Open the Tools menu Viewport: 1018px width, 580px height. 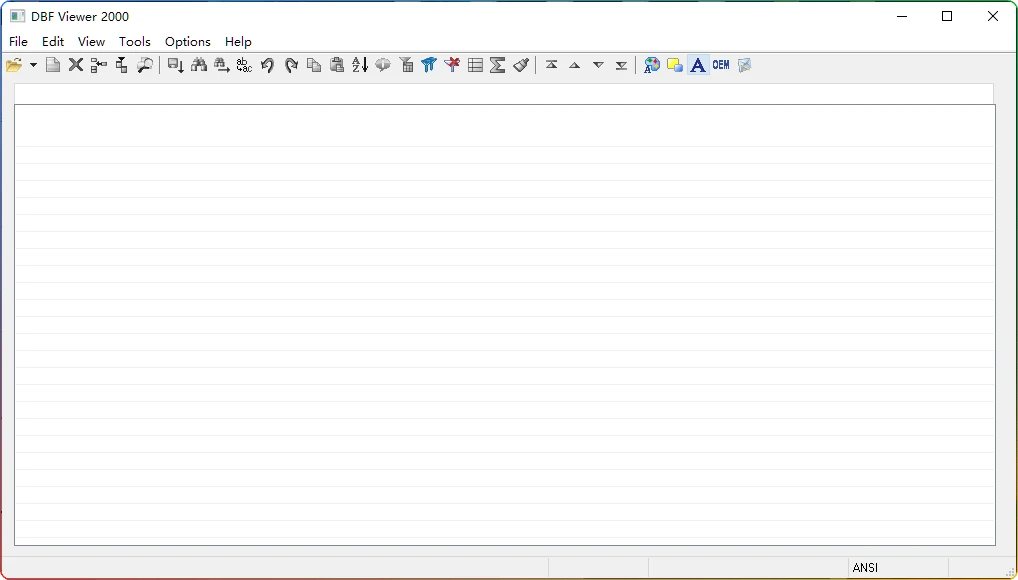(134, 42)
